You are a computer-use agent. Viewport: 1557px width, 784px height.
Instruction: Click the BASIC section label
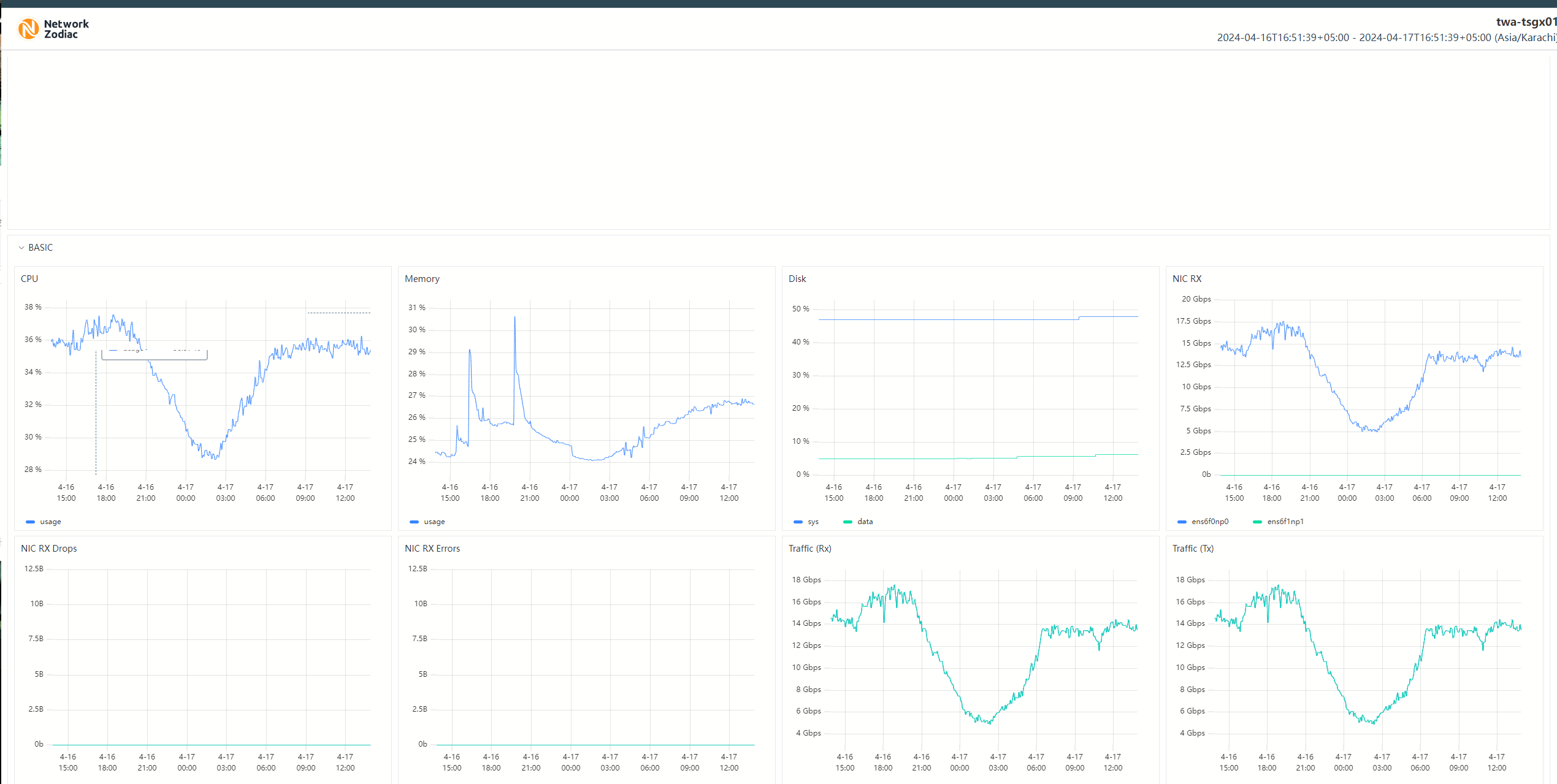(x=40, y=248)
